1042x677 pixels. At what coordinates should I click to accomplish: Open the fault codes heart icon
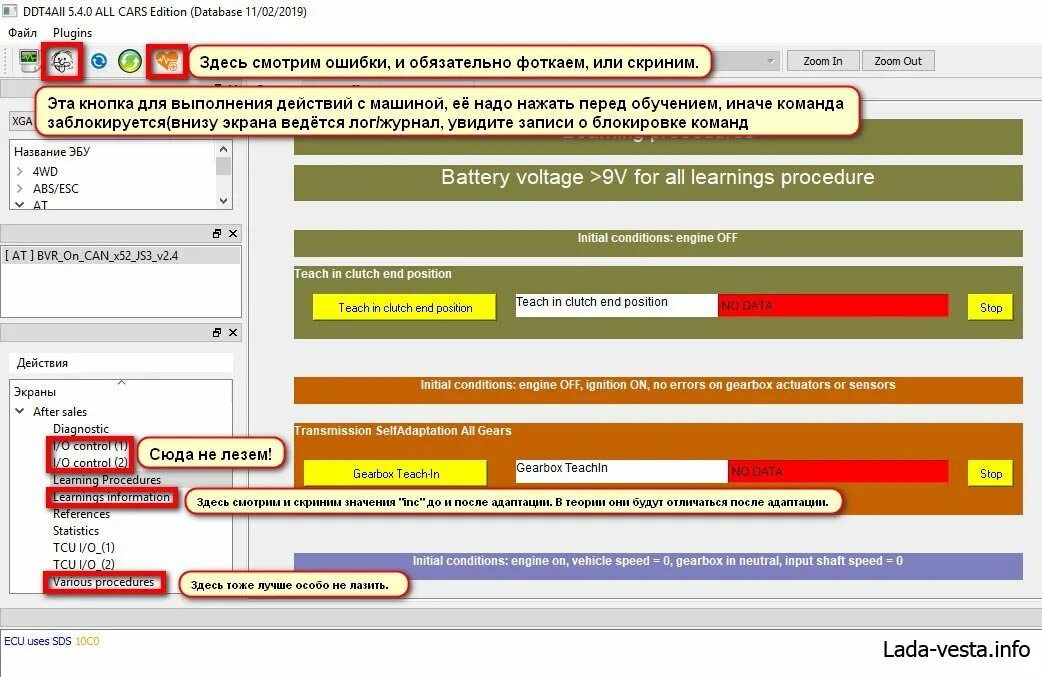pyautogui.click(x=166, y=61)
